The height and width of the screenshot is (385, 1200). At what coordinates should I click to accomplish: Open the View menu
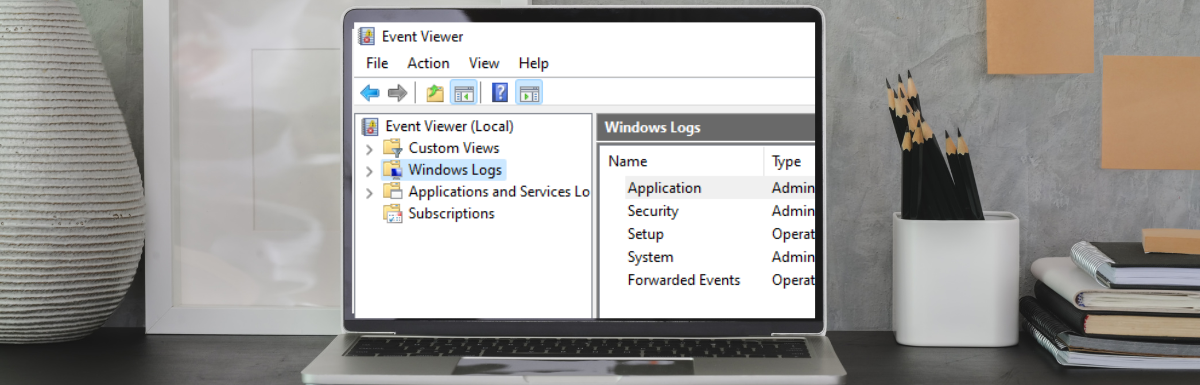point(484,63)
